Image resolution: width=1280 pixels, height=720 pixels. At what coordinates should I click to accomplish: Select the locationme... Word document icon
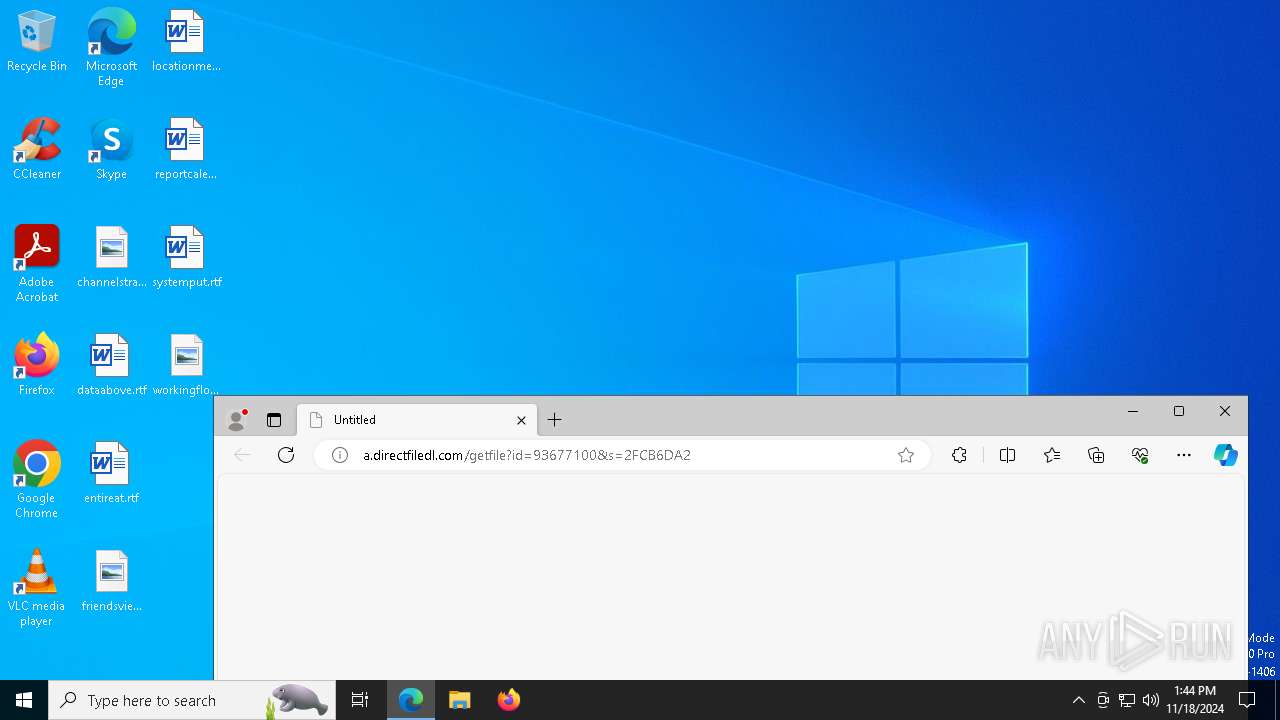[186, 41]
